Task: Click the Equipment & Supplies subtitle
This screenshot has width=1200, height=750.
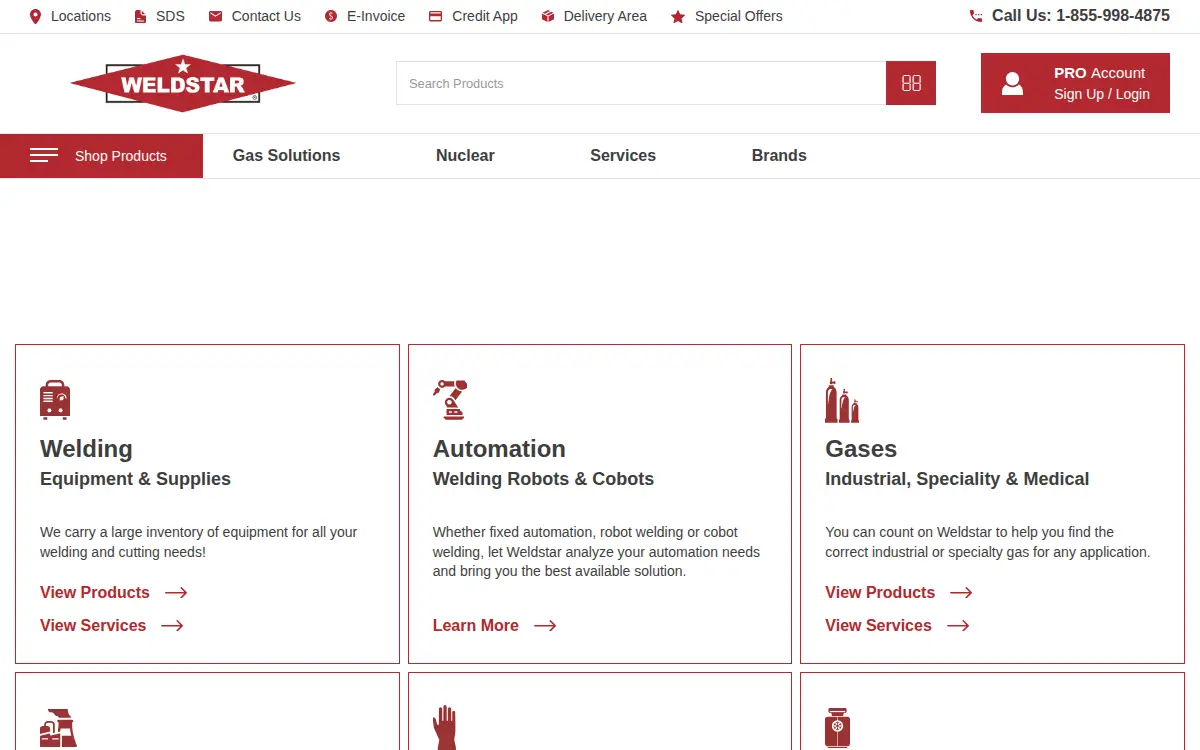Action: pyautogui.click(x=135, y=479)
